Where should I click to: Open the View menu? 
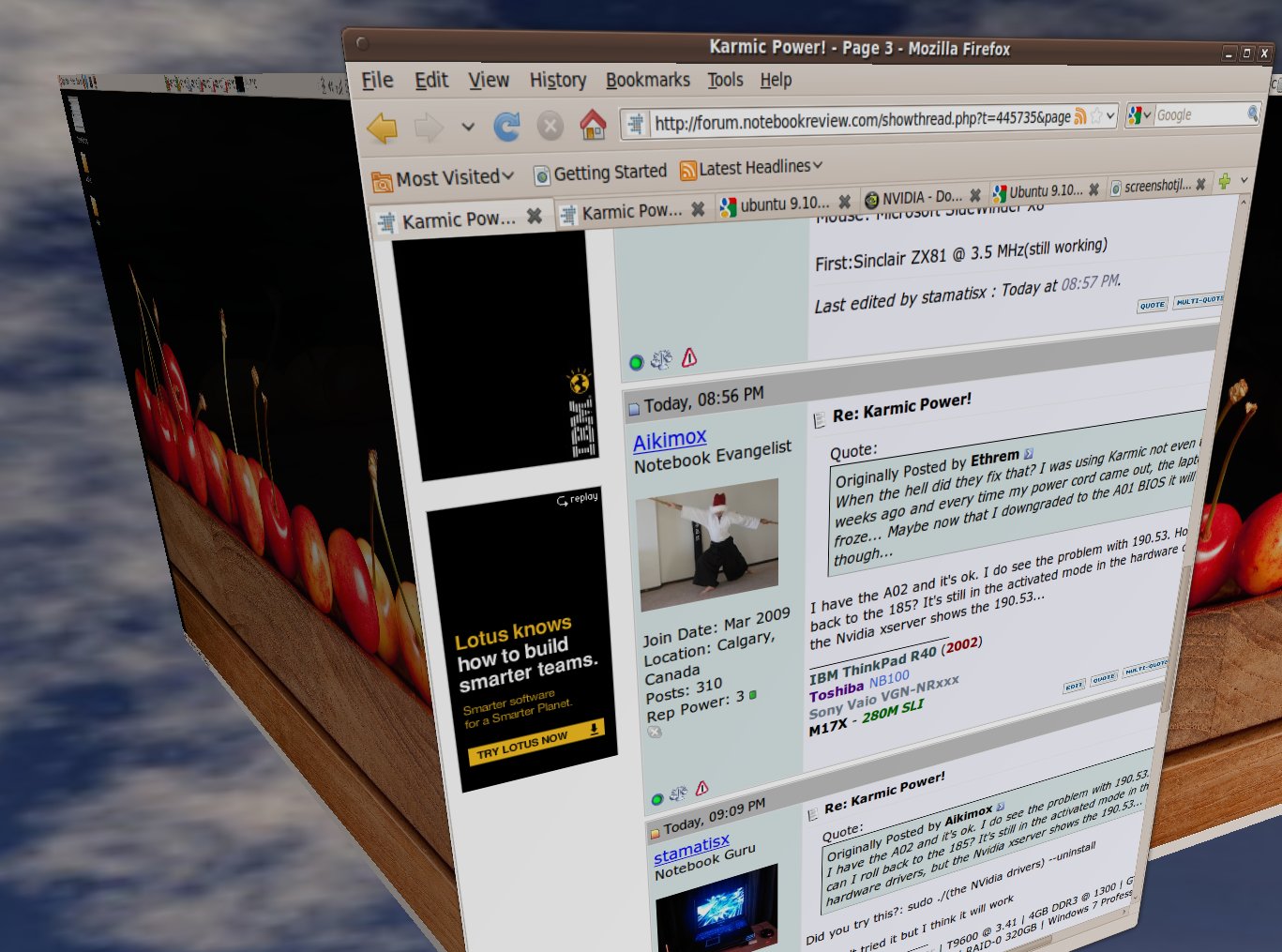[489, 81]
